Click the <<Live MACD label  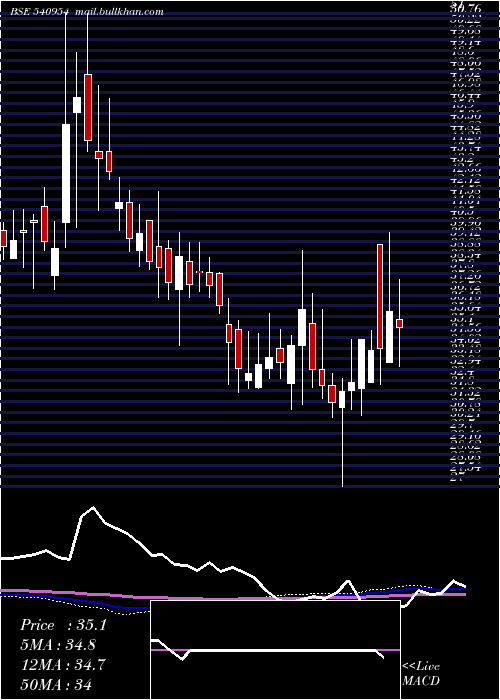click(x=421, y=674)
